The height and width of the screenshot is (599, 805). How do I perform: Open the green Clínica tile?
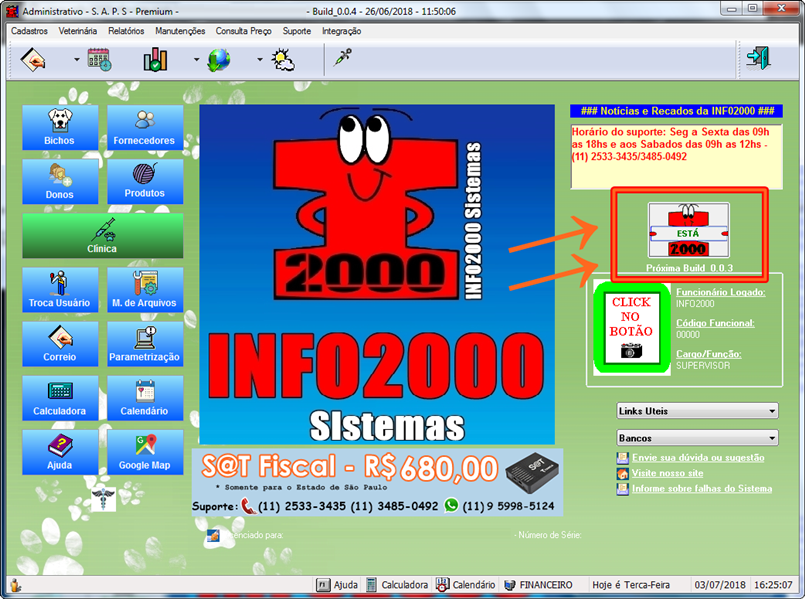tap(103, 236)
